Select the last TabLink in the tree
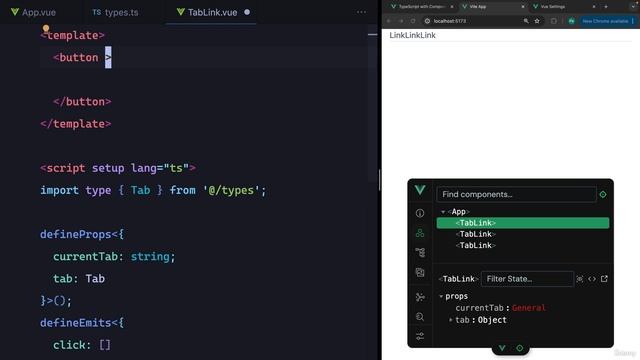 tap(476, 245)
